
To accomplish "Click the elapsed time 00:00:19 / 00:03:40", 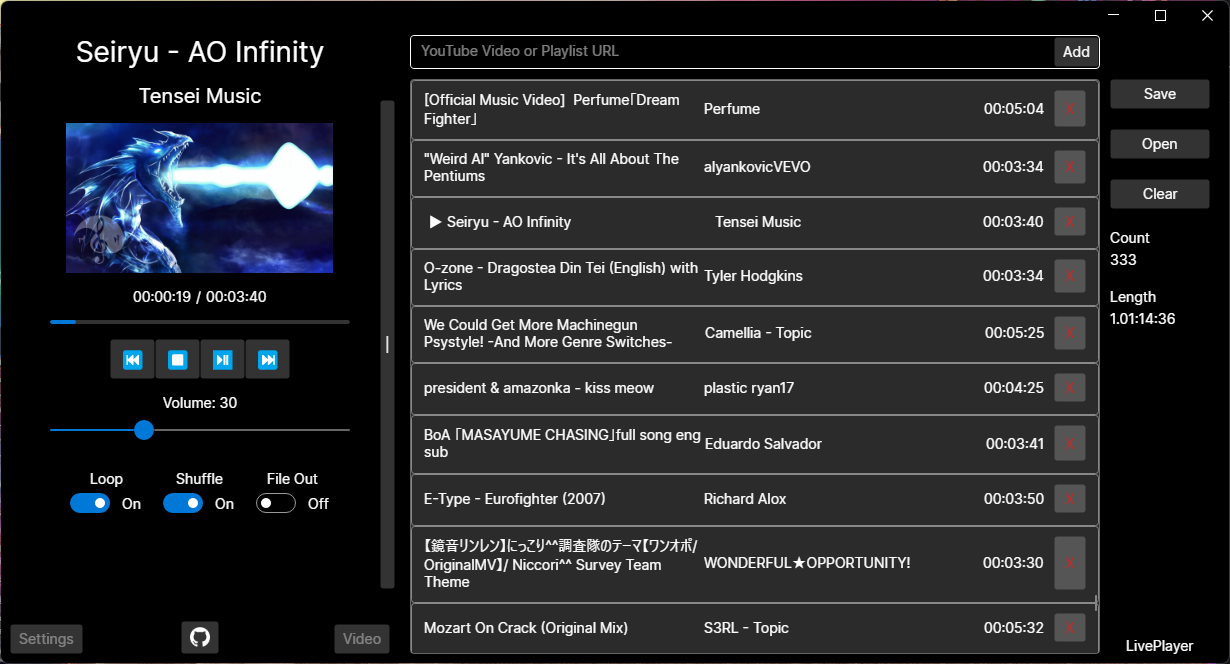I will click(x=200, y=297).
